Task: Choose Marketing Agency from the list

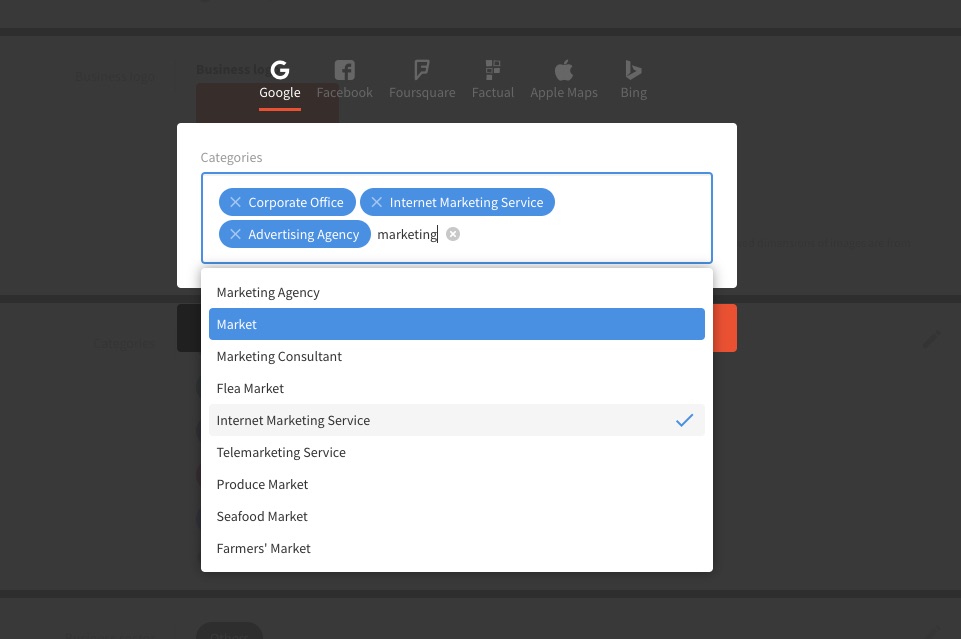Action: coord(457,292)
